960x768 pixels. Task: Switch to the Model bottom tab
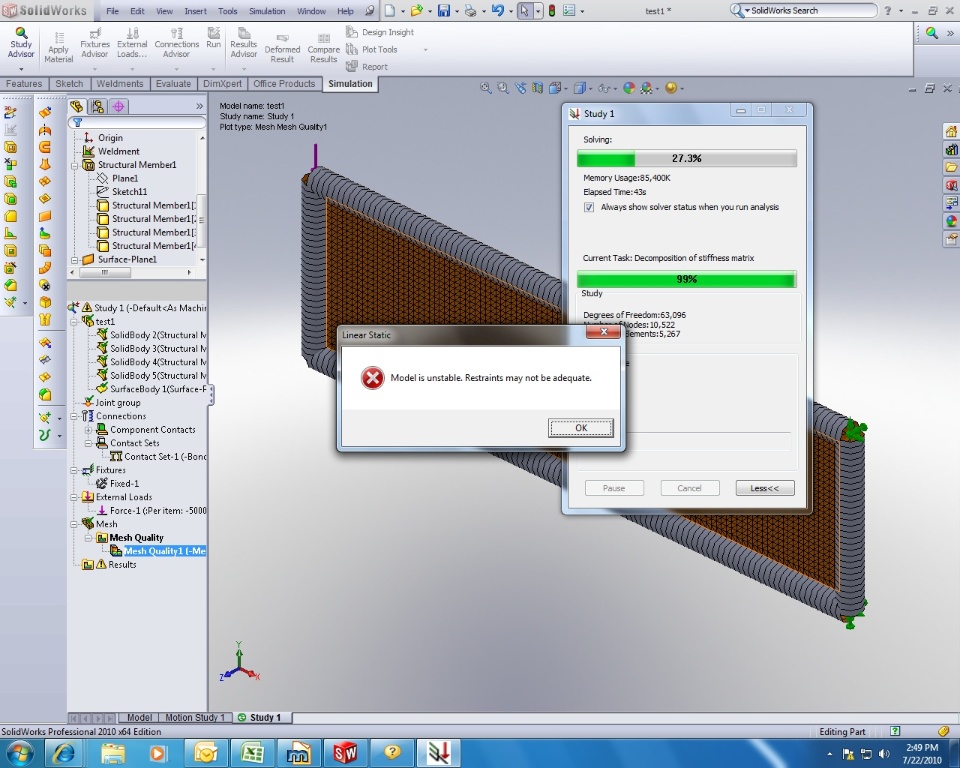pos(139,717)
